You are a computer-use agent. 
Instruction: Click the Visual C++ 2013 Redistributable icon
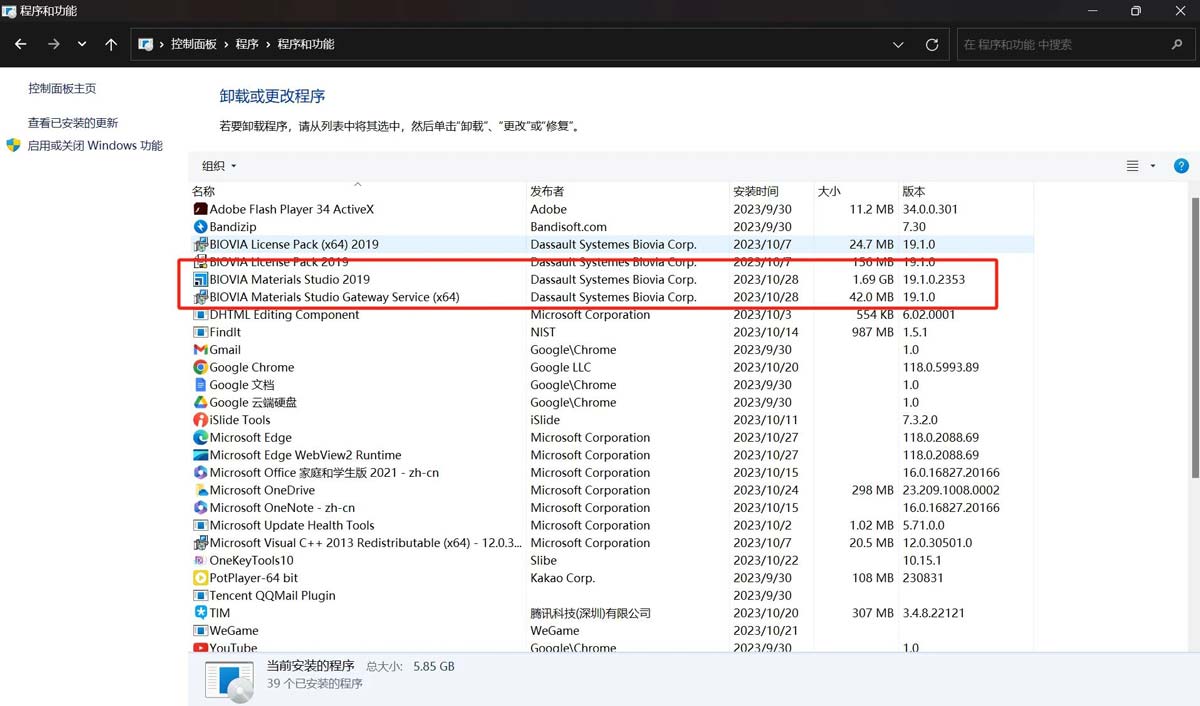pyautogui.click(x=200, y=543)
